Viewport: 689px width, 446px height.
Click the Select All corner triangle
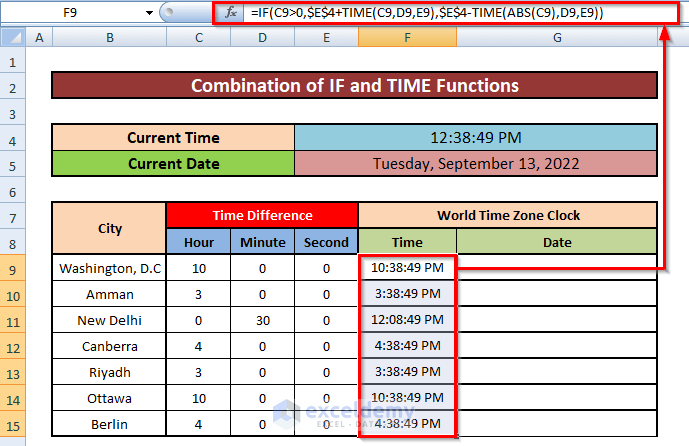12,37
